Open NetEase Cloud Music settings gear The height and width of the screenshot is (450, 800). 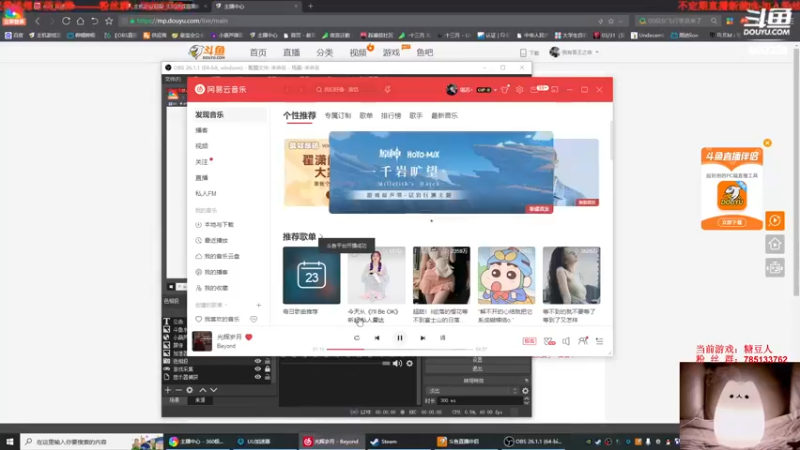519,89
